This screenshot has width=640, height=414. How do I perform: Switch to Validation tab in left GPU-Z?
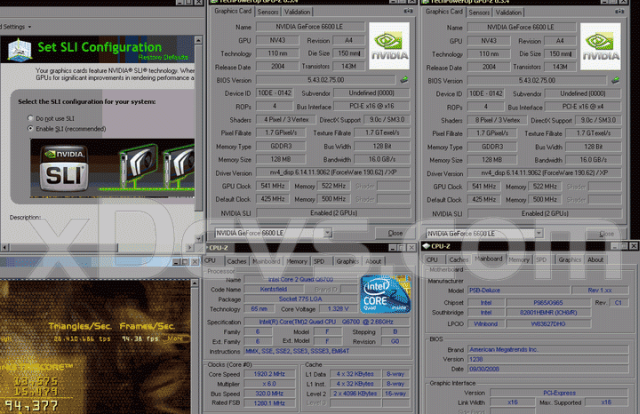(297, 12)
